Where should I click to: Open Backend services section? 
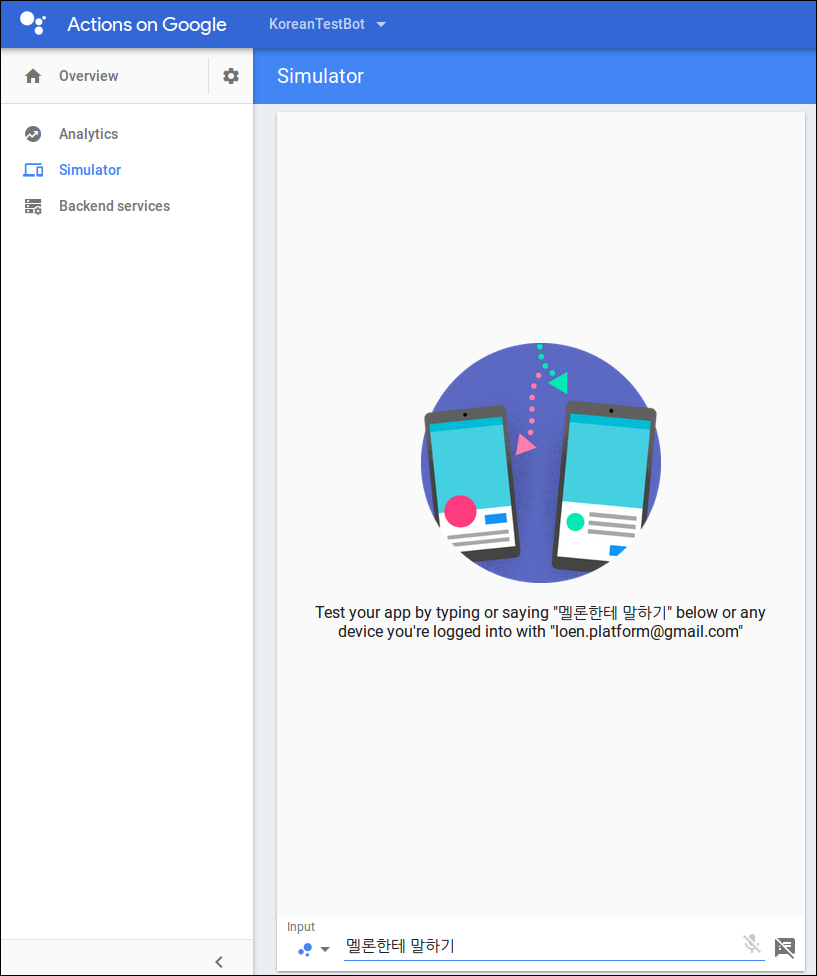tap(114, 206)
